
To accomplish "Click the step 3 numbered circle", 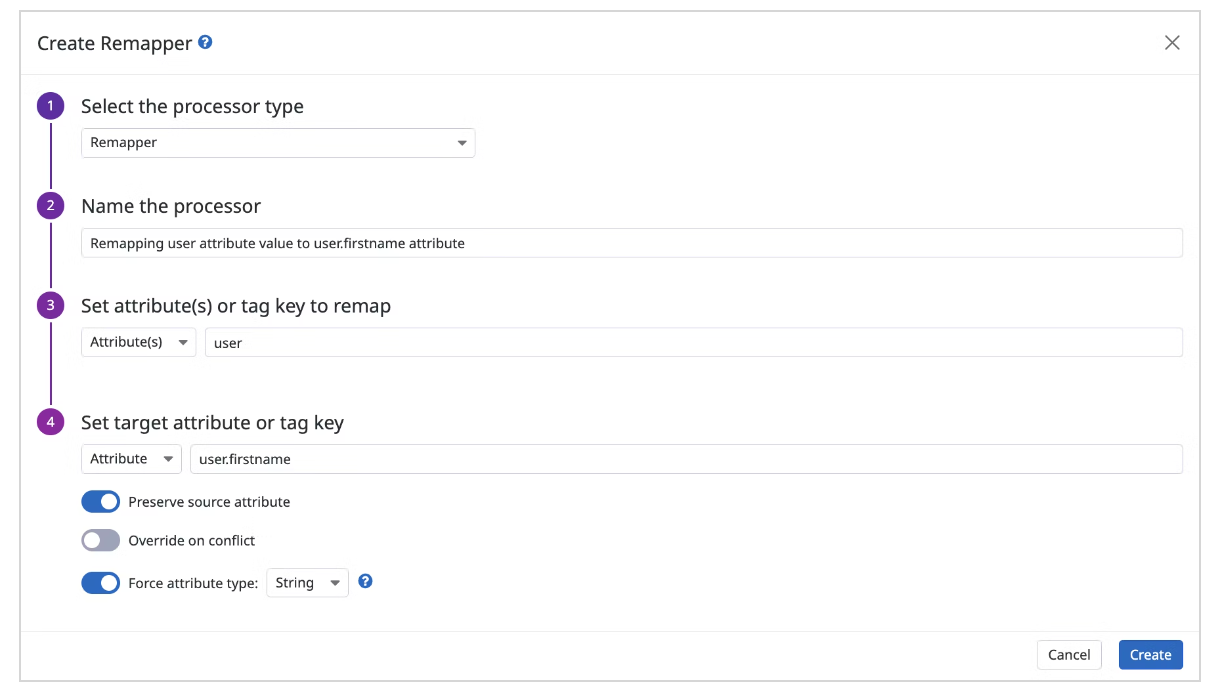I will click(x=50, y=305).
